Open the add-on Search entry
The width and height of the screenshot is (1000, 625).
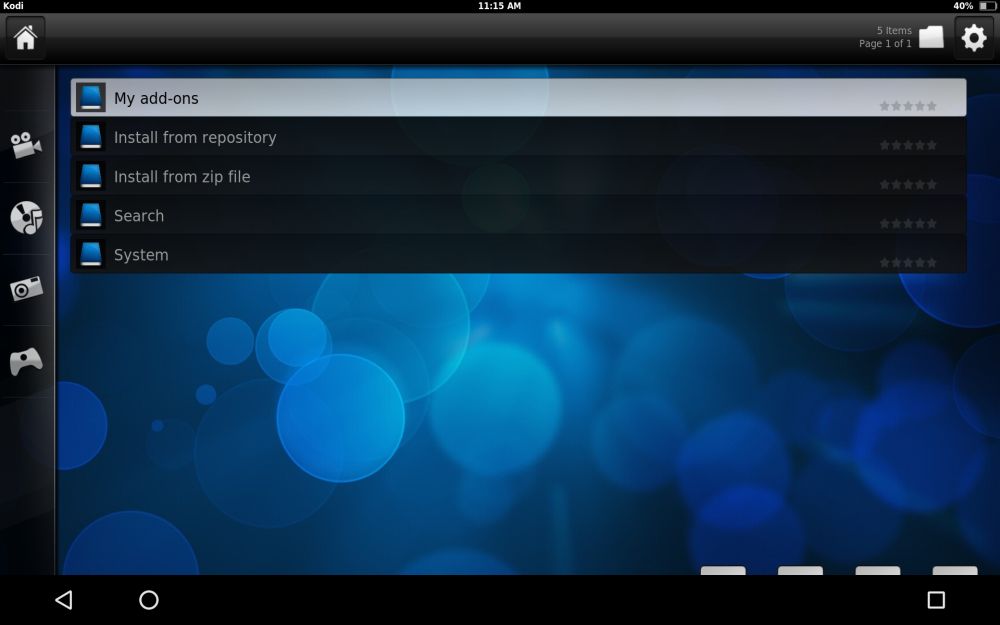518,216
